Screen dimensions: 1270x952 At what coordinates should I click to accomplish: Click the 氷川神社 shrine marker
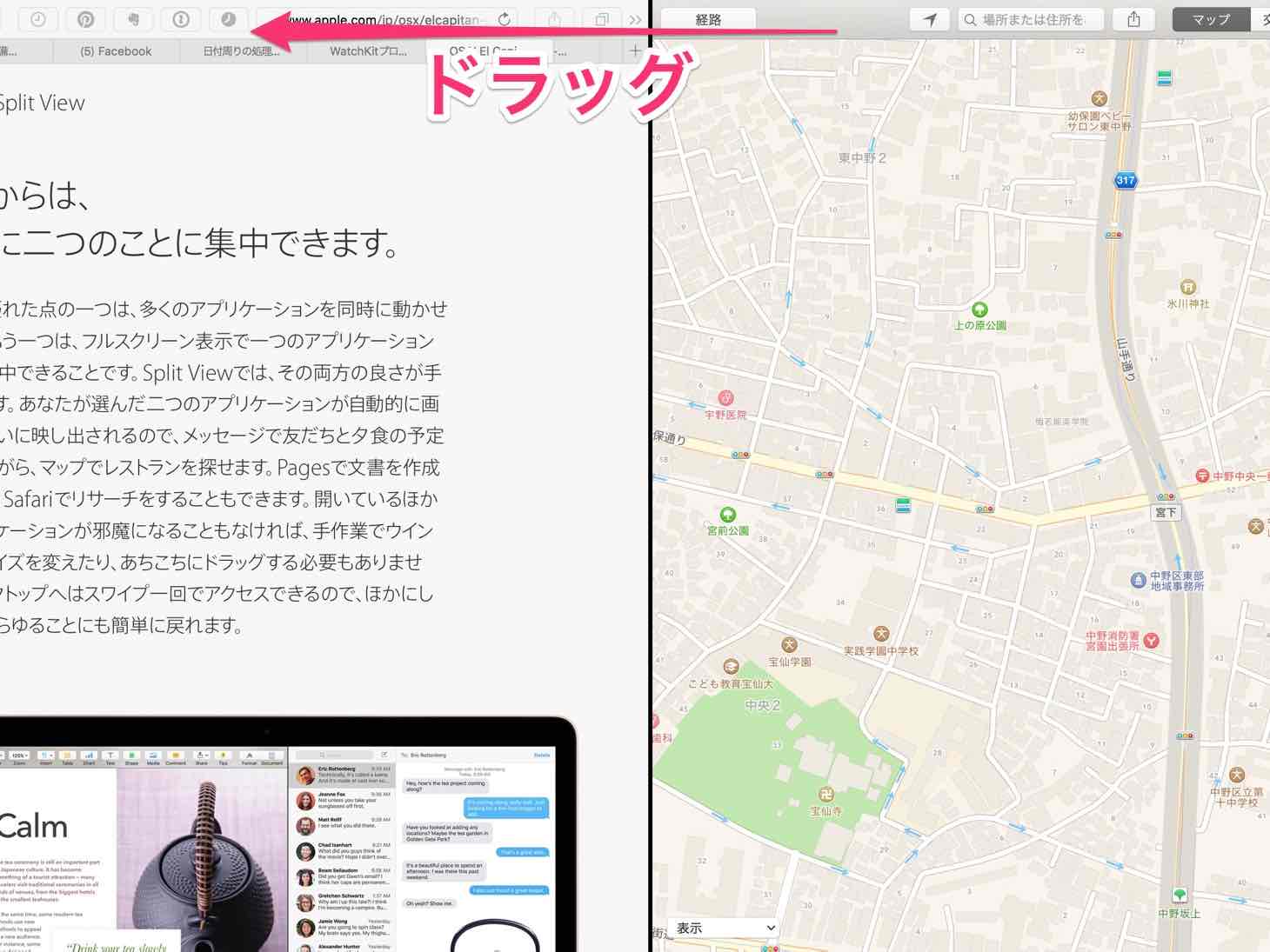(1187, 287)
